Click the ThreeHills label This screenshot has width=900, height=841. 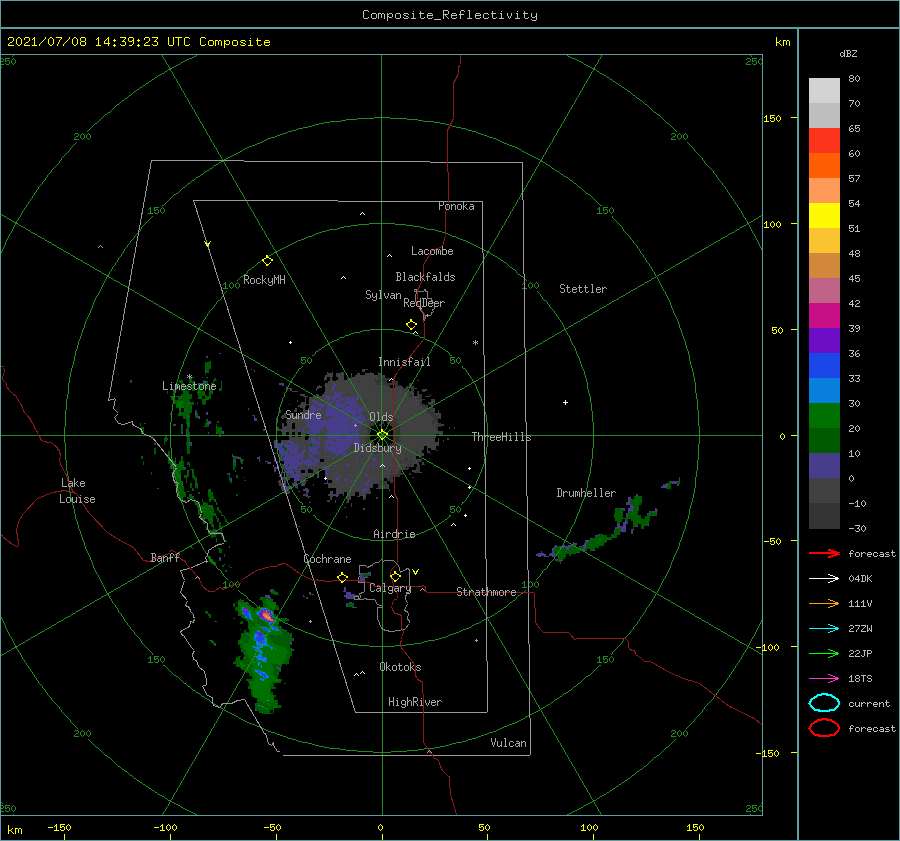pos(501,437)
